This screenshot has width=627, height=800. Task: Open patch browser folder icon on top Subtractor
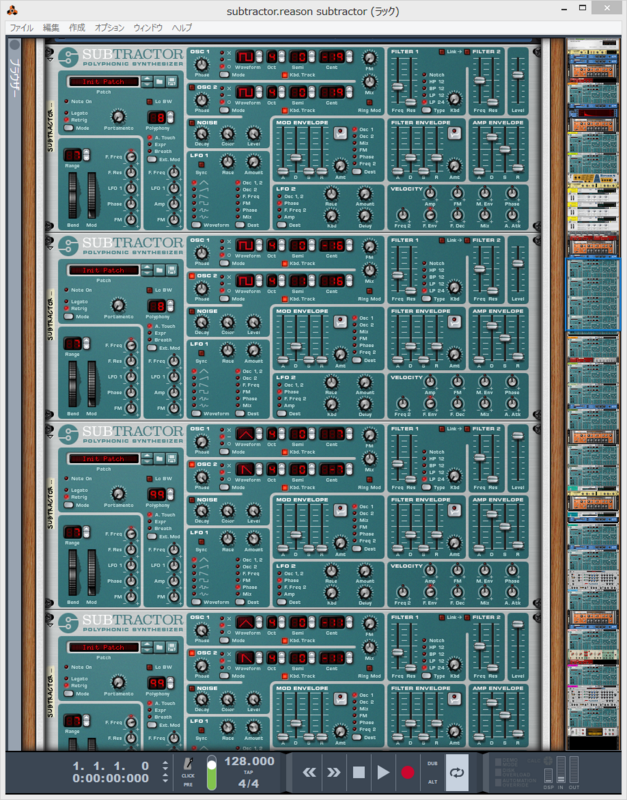(159, 81)
